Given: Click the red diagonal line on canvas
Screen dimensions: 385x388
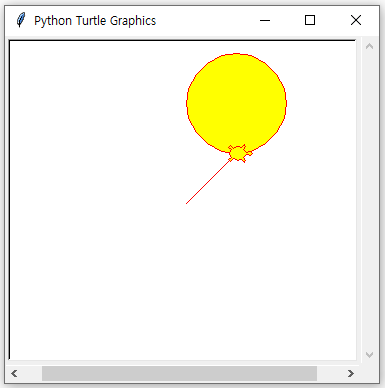Looking at the screenshot, I should (x=208, y=182).
